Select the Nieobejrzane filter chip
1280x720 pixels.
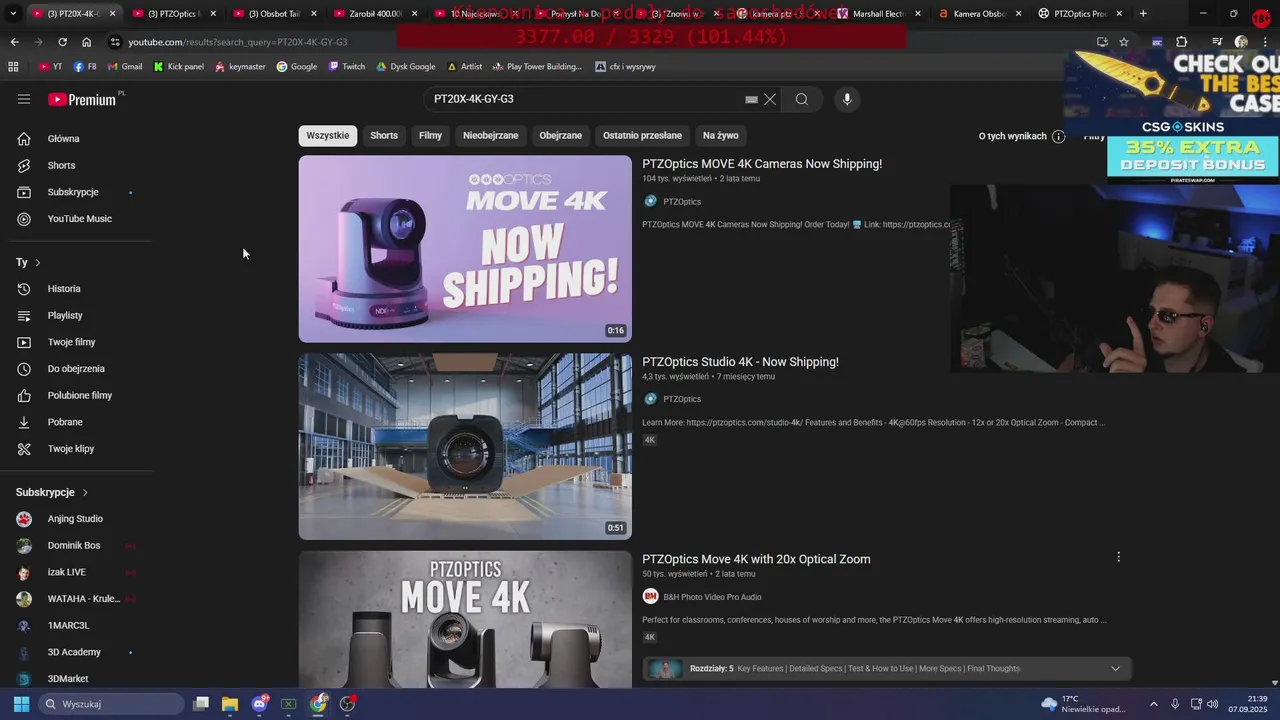[491, 136]
